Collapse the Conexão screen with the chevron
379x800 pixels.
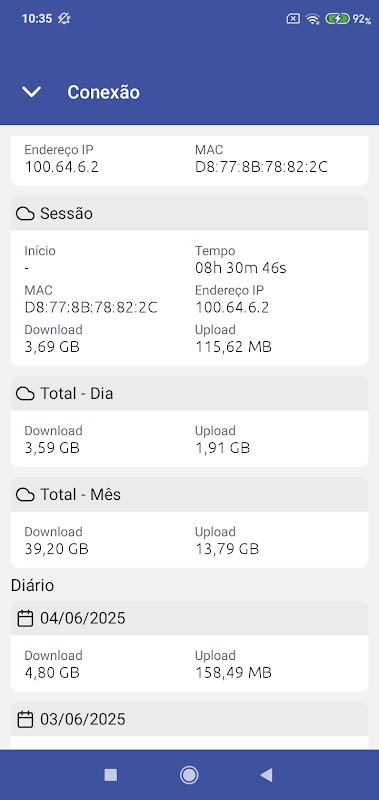(32, 92)
